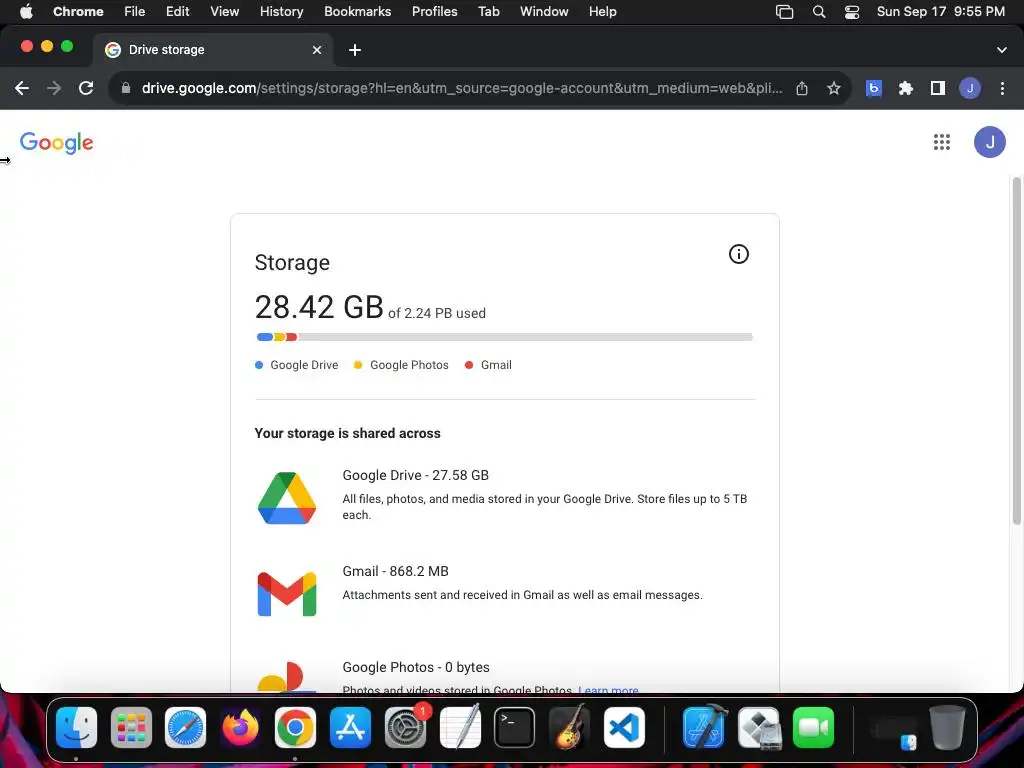Open Finder from the dock
Screen dimensions: 1024x768
pyautogui.click(x=76, y=727)
